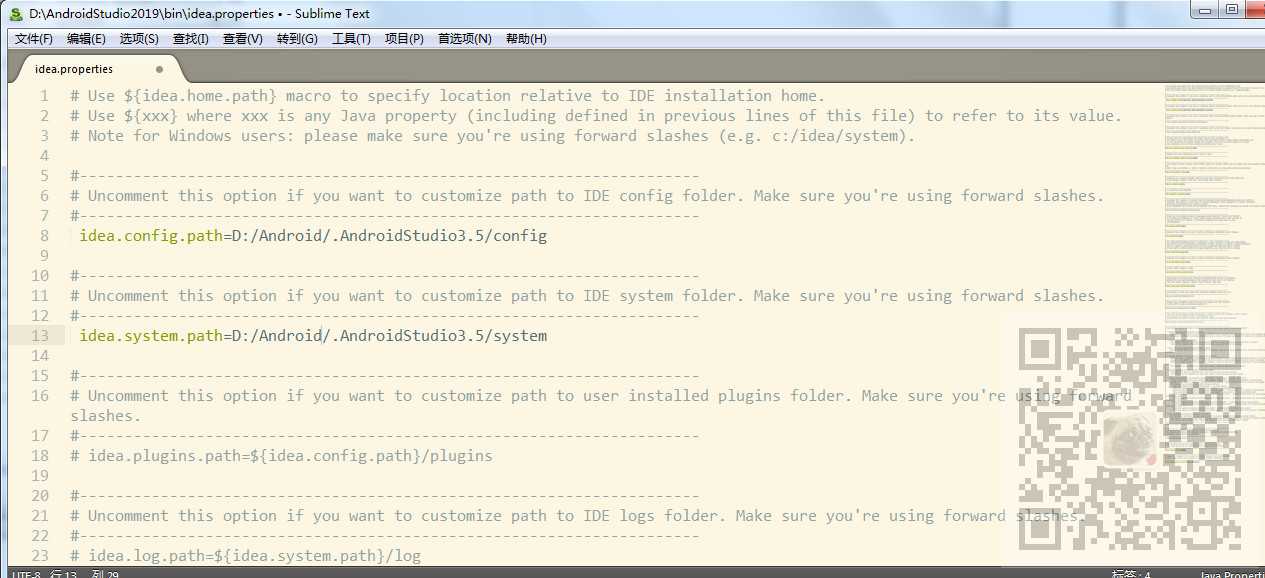The height and width of the screenshot is (578, 1265).
Task: Click the dashed separator comment on line 20
Action: 385,496
